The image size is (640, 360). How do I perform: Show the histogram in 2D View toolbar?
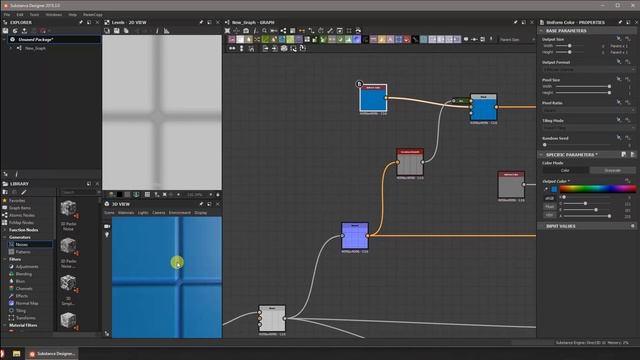coord(167,31)
